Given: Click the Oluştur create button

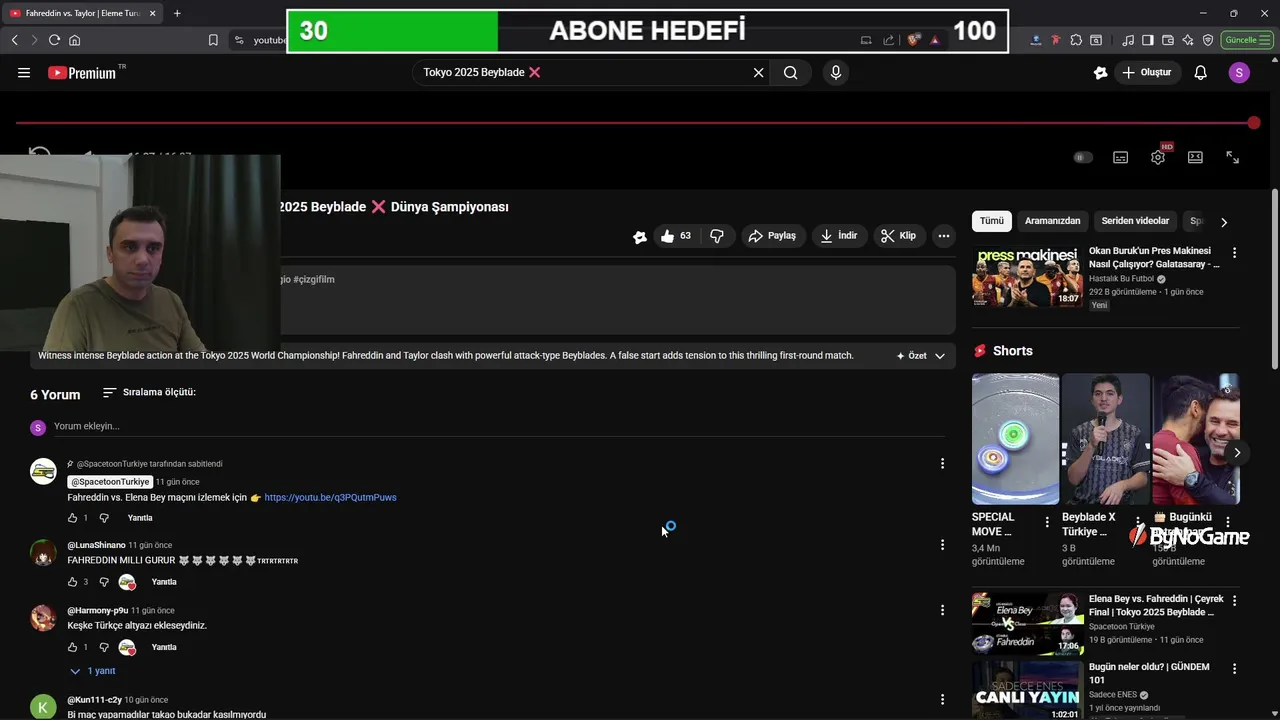Looking at the screenshot, I should click(1147, 72).
